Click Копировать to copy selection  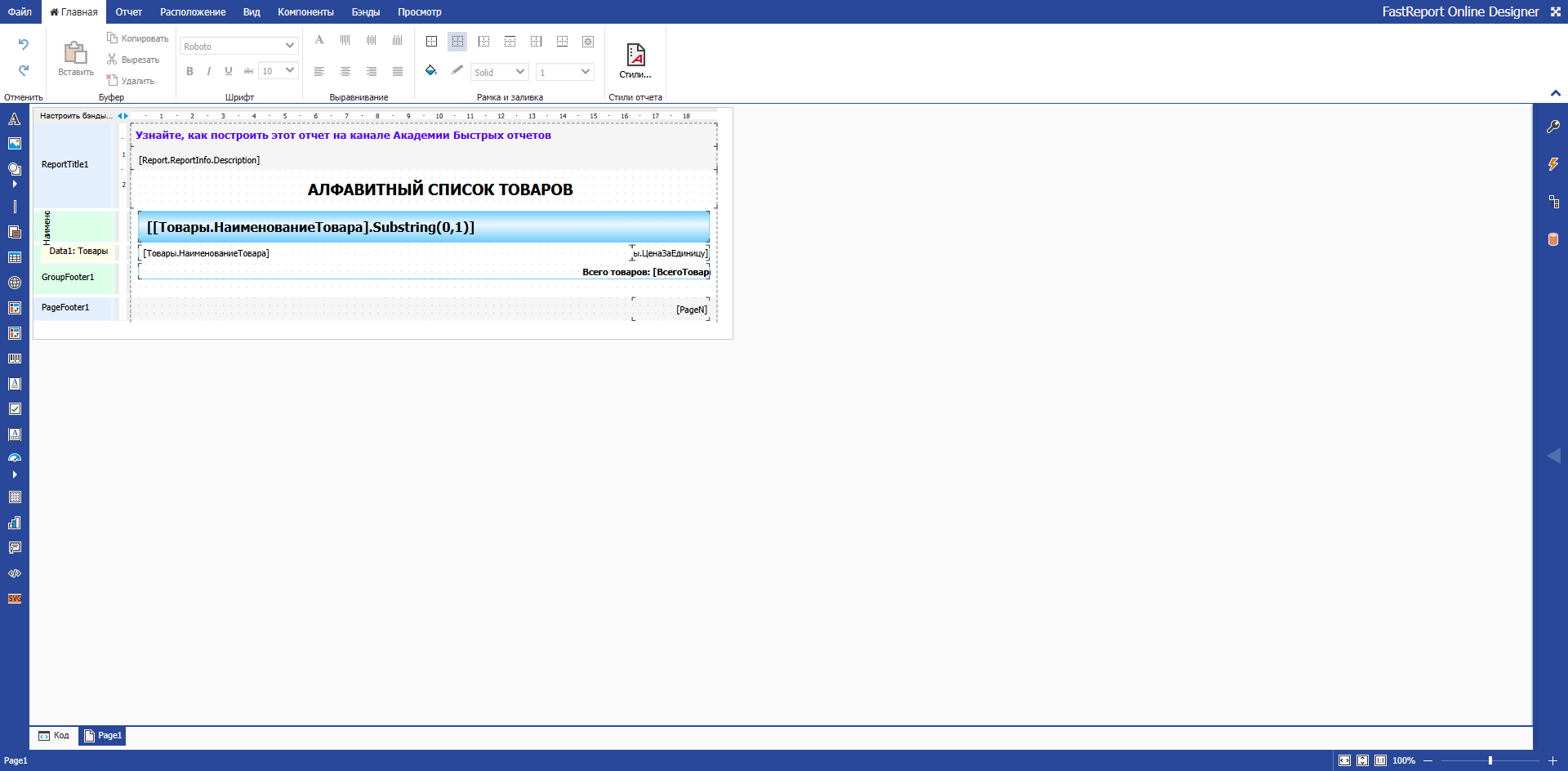tap(138, 38)
